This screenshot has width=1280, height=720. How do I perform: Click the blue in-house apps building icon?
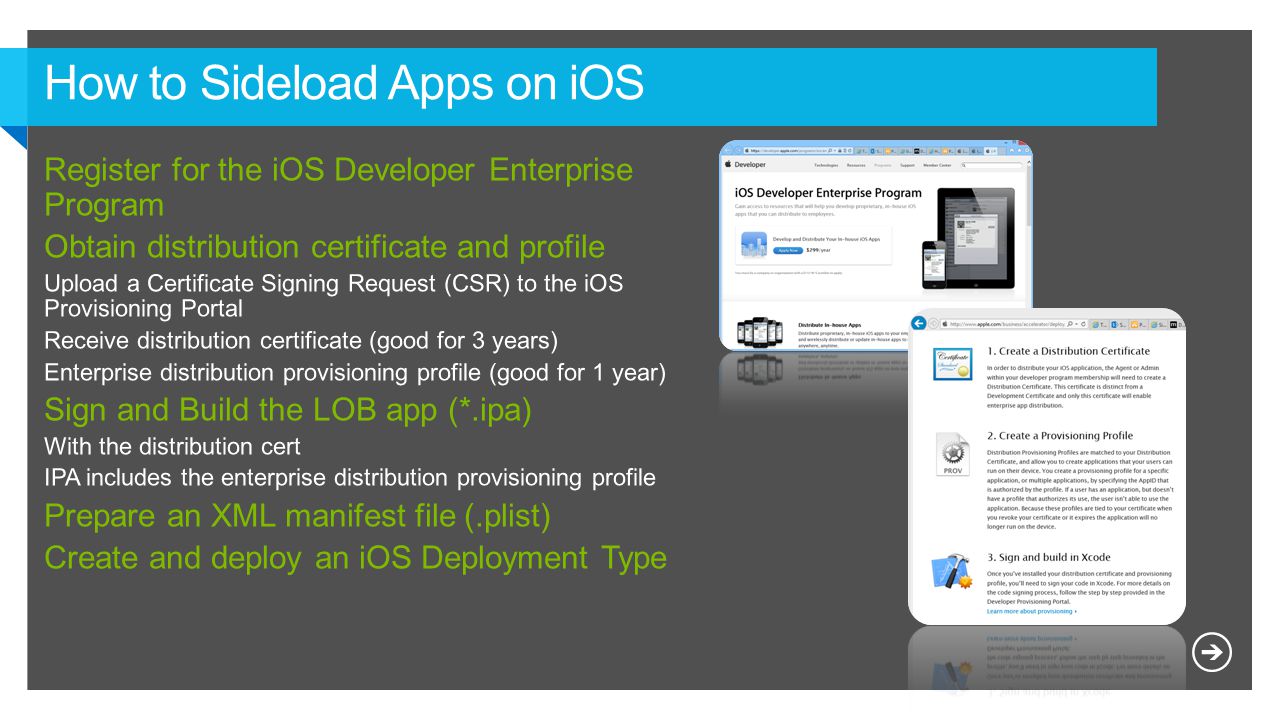point(754,244)
